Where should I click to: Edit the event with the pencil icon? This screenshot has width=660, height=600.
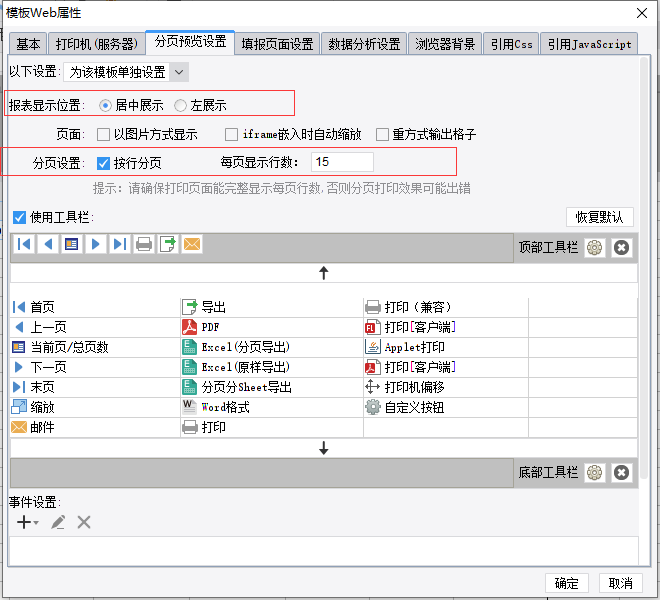(58, 523)
